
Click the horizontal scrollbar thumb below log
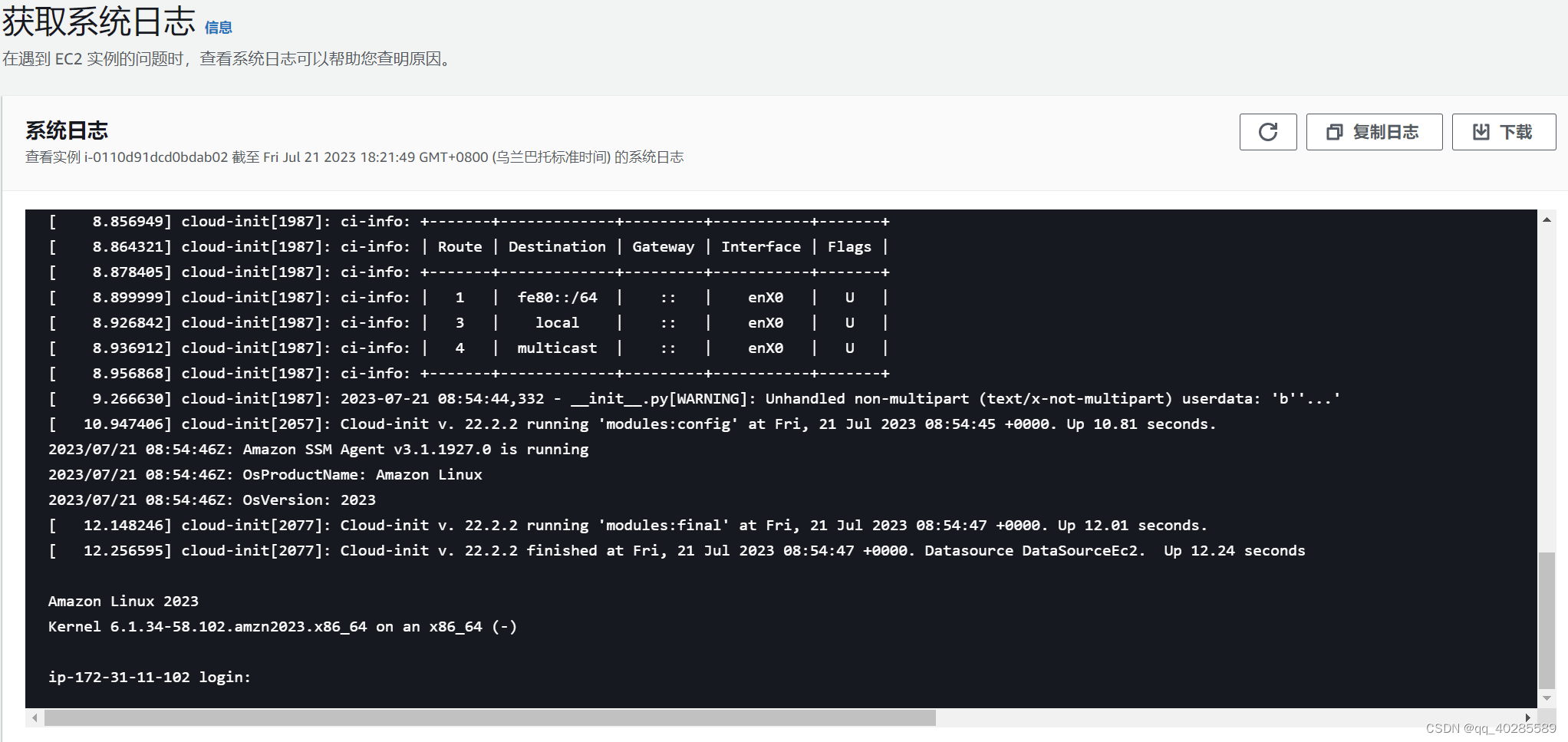tap(490, 717)
